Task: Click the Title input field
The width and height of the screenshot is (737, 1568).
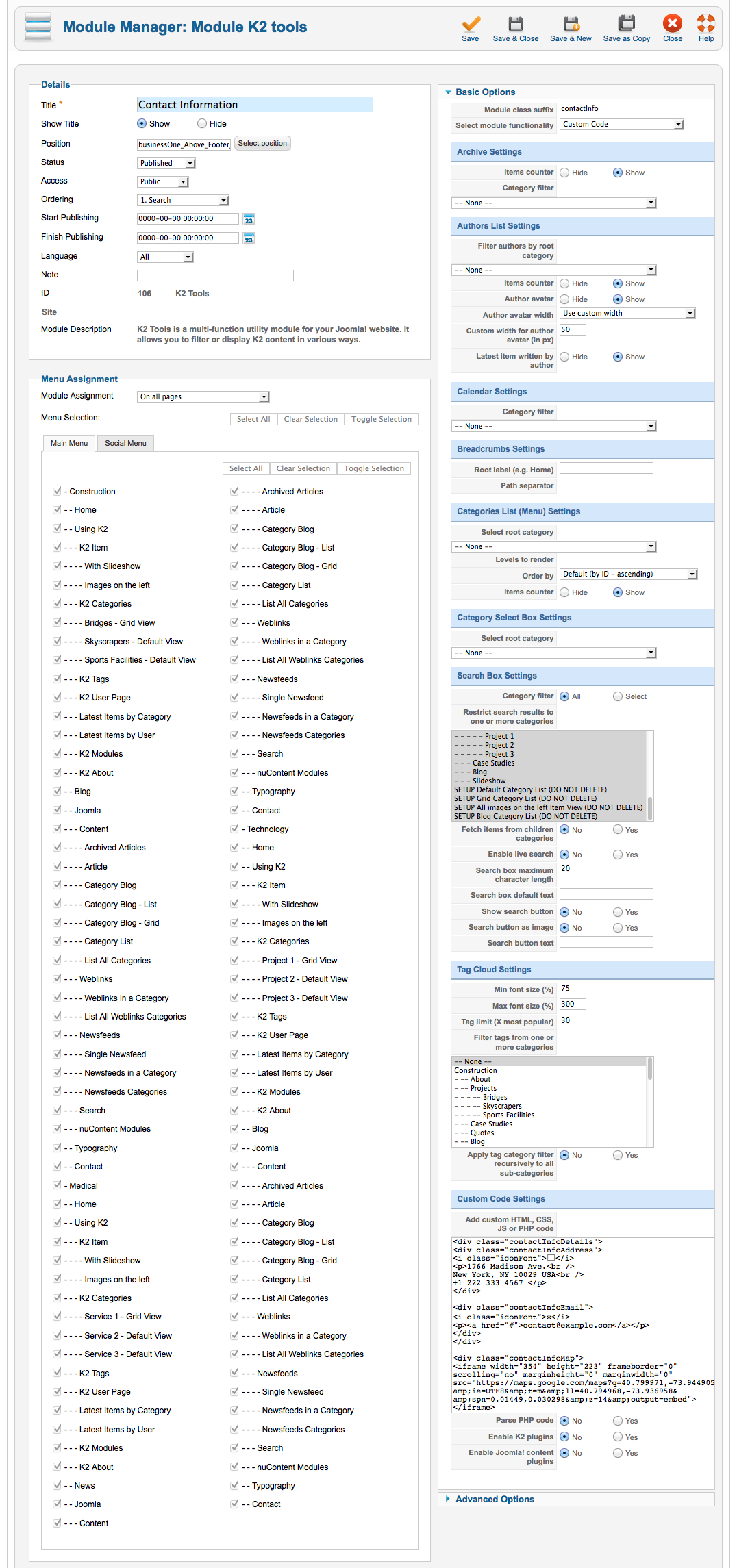Action: 255,104
